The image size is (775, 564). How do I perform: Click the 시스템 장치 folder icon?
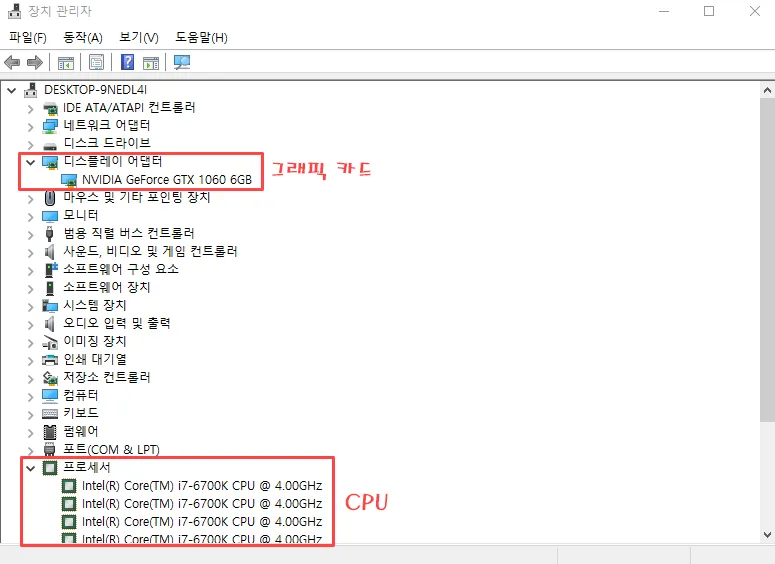(50, 306)
